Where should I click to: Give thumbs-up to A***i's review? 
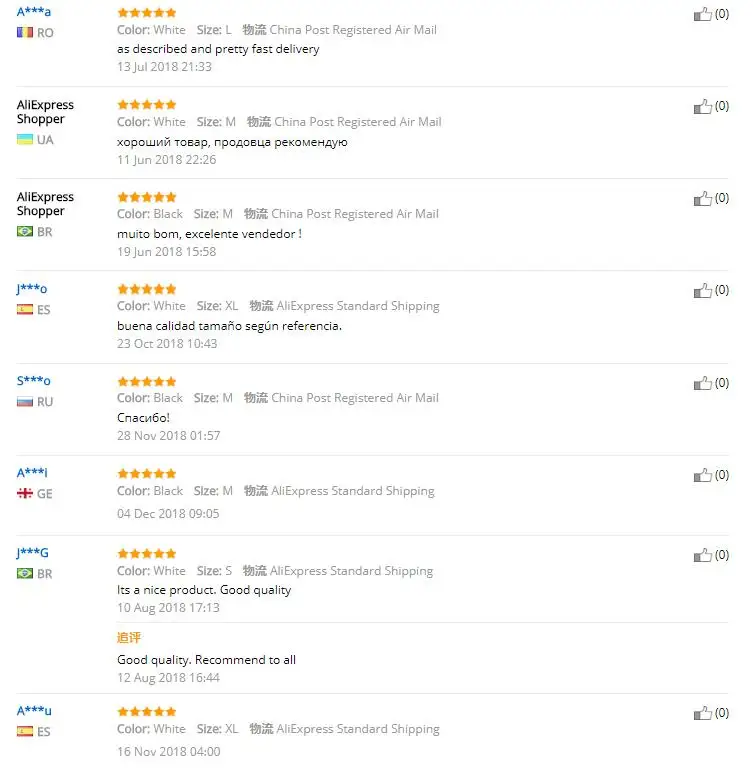(703, 475)
